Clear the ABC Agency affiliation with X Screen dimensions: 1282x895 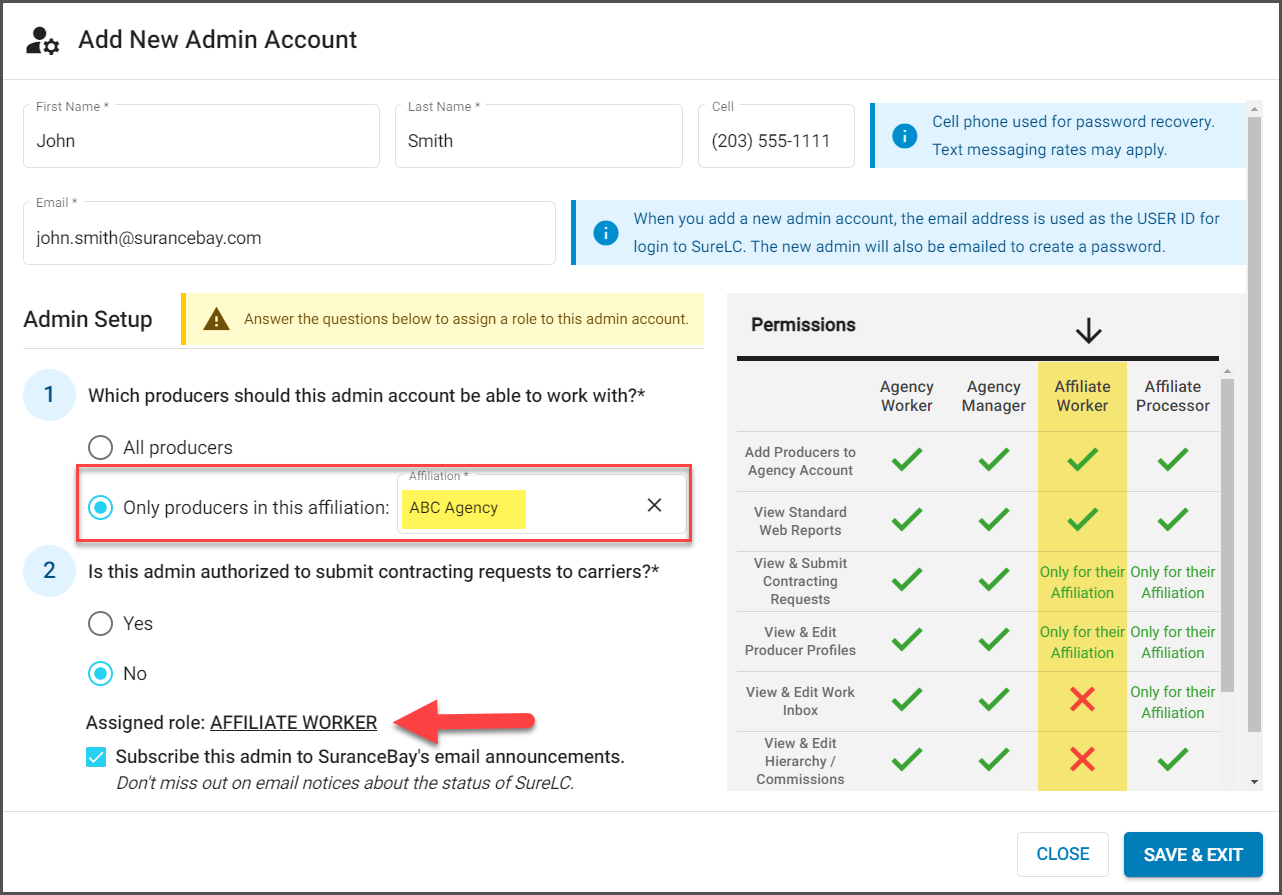click(x=654, y=505)
